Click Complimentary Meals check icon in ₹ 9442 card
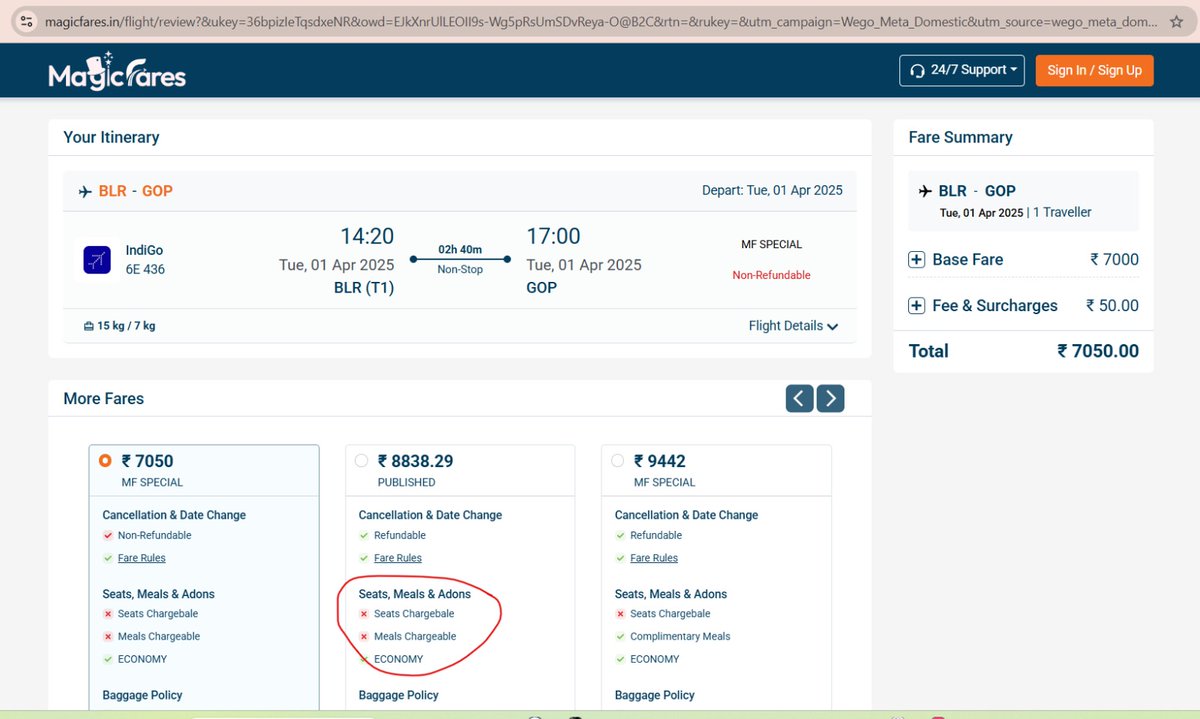Image resolution: width=1200 pixels, height=719 pixels. click(620, 636)
